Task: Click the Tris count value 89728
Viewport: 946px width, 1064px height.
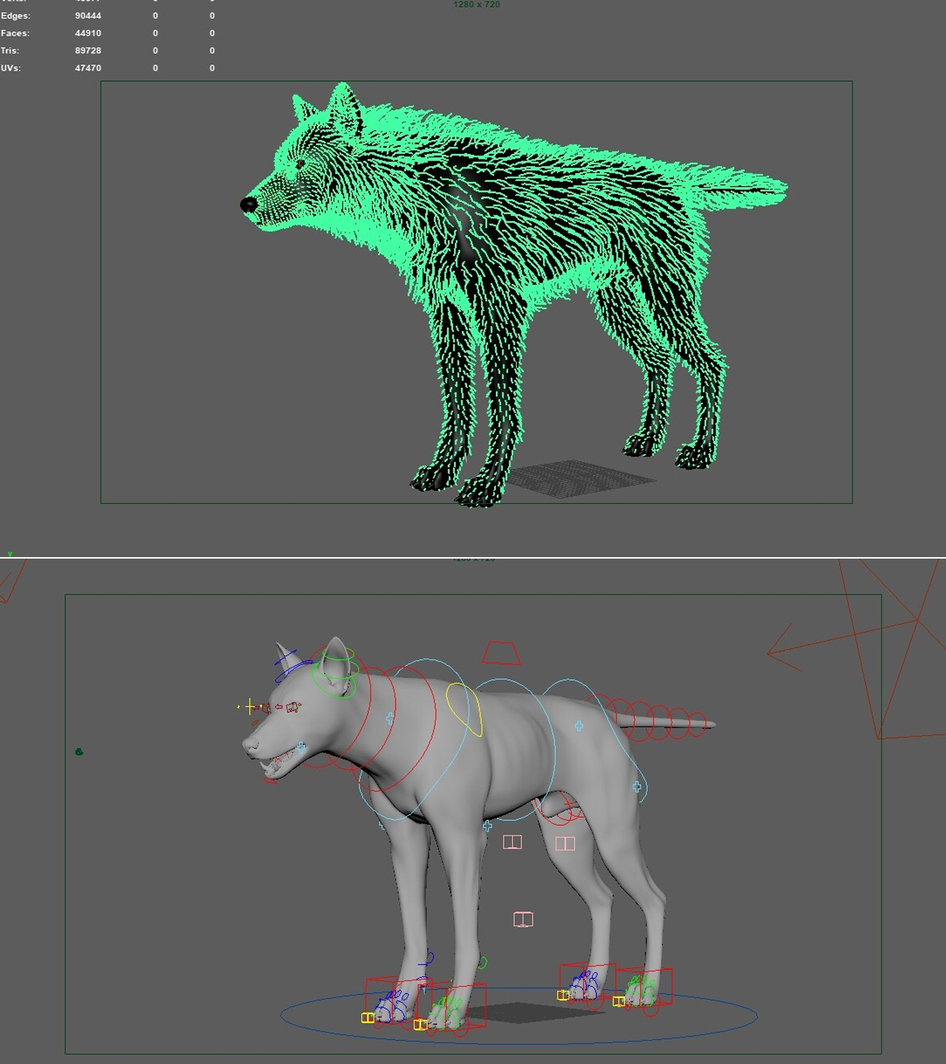Action: tap(88, 50)
